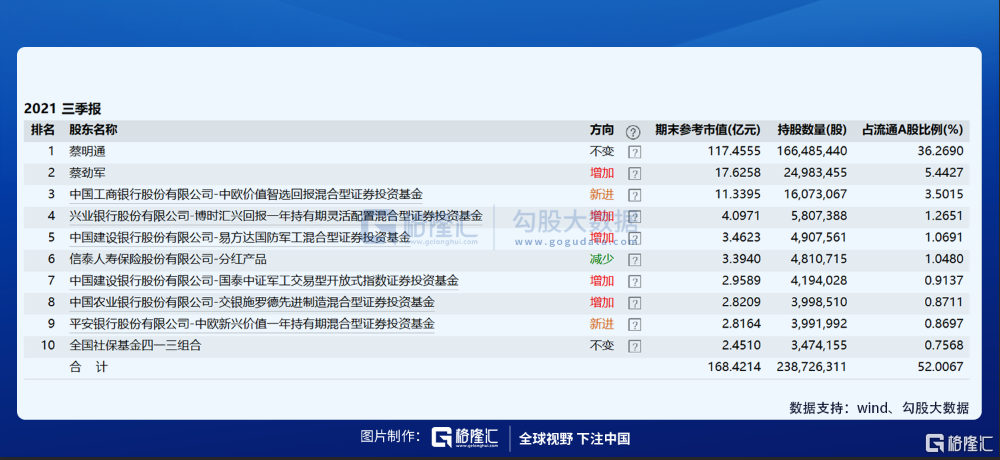Click share count 166,485,440

pyautogui.click(x=812, y=152)
